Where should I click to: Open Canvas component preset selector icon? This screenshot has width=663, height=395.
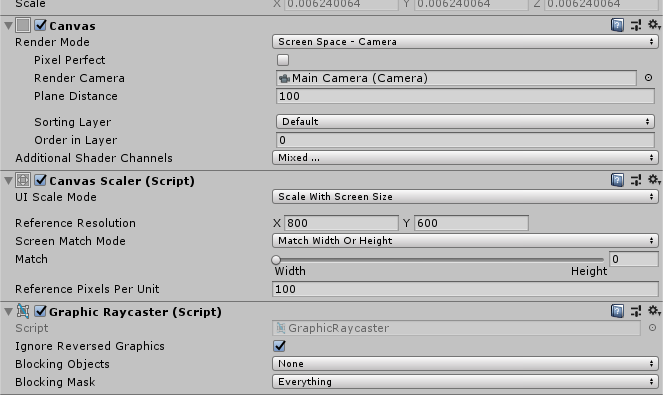pyautogui.click(x=636, y=25)
